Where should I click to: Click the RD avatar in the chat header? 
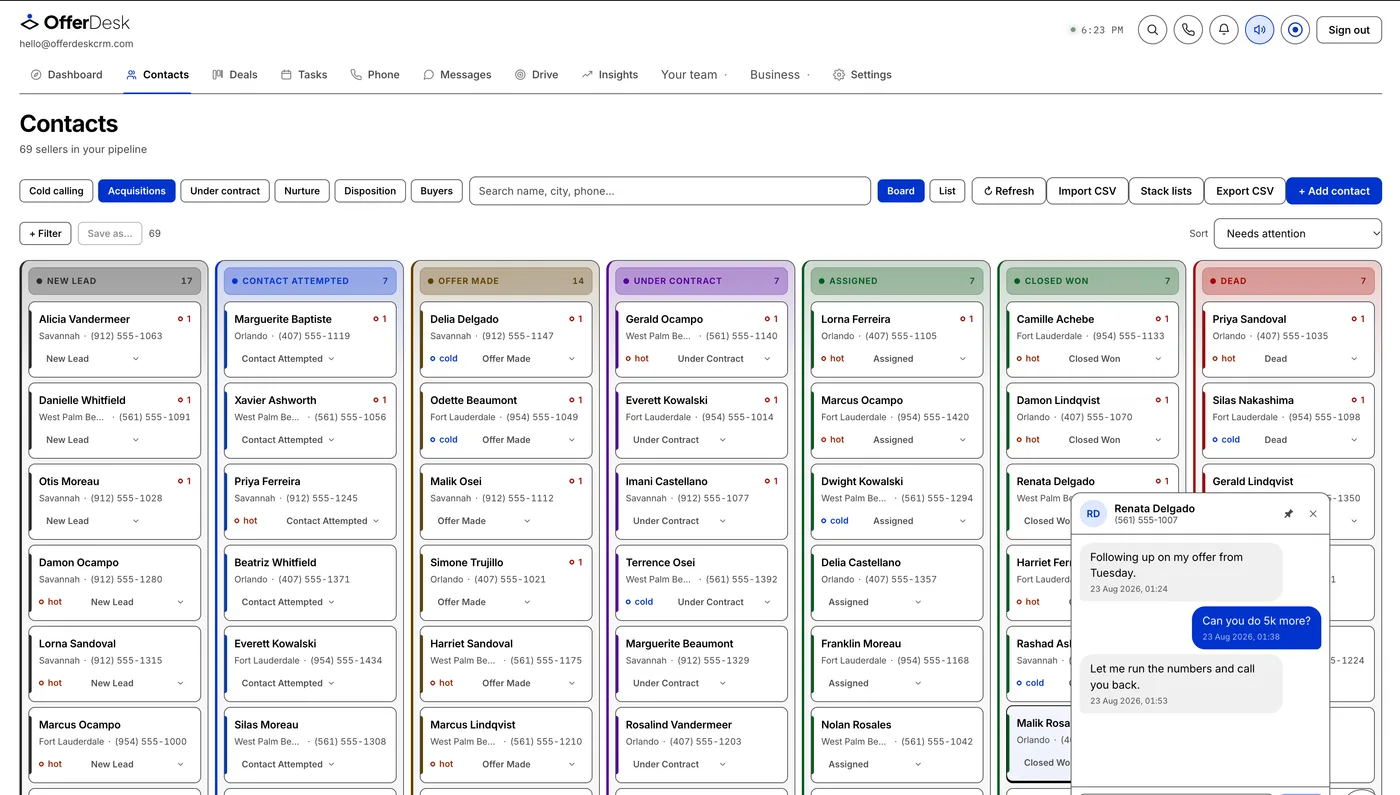click(x=1093, y=514)
